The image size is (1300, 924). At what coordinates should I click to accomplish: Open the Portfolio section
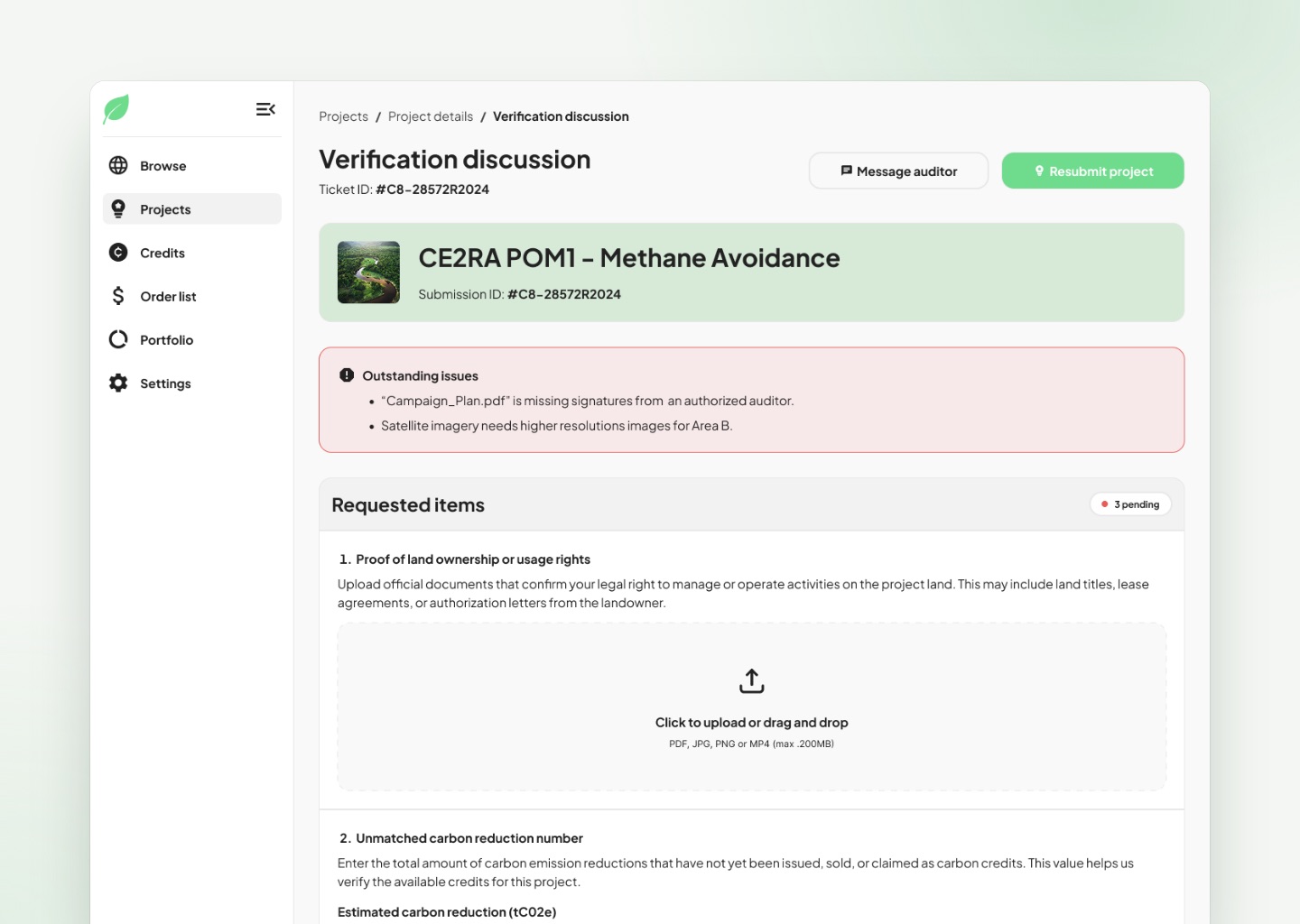[x=192, y=339]
